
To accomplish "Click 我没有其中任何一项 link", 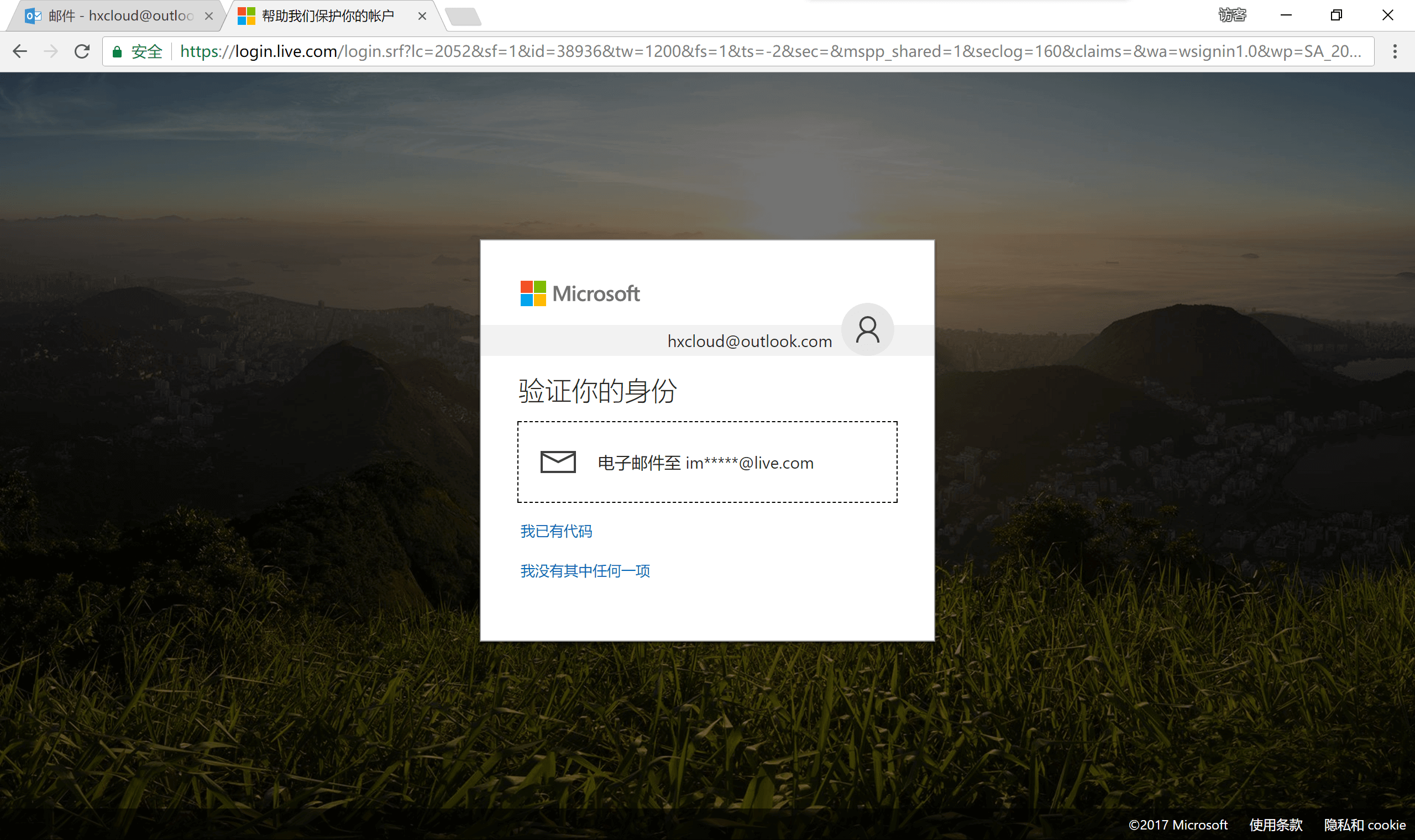I will (585, 570).
